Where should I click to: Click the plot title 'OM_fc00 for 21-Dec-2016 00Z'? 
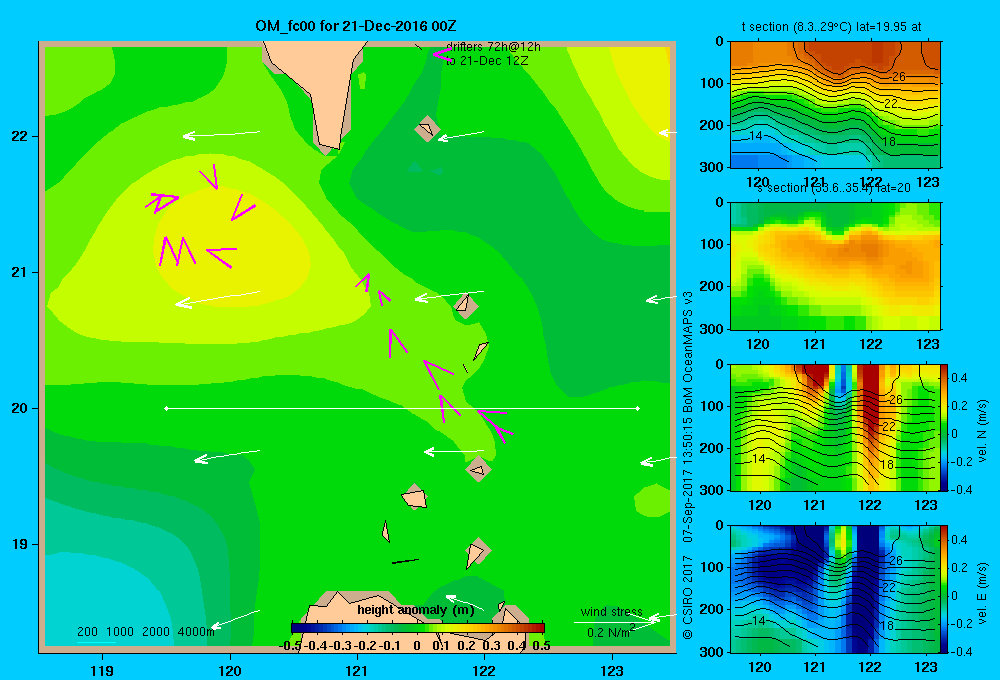click(356, 26)
